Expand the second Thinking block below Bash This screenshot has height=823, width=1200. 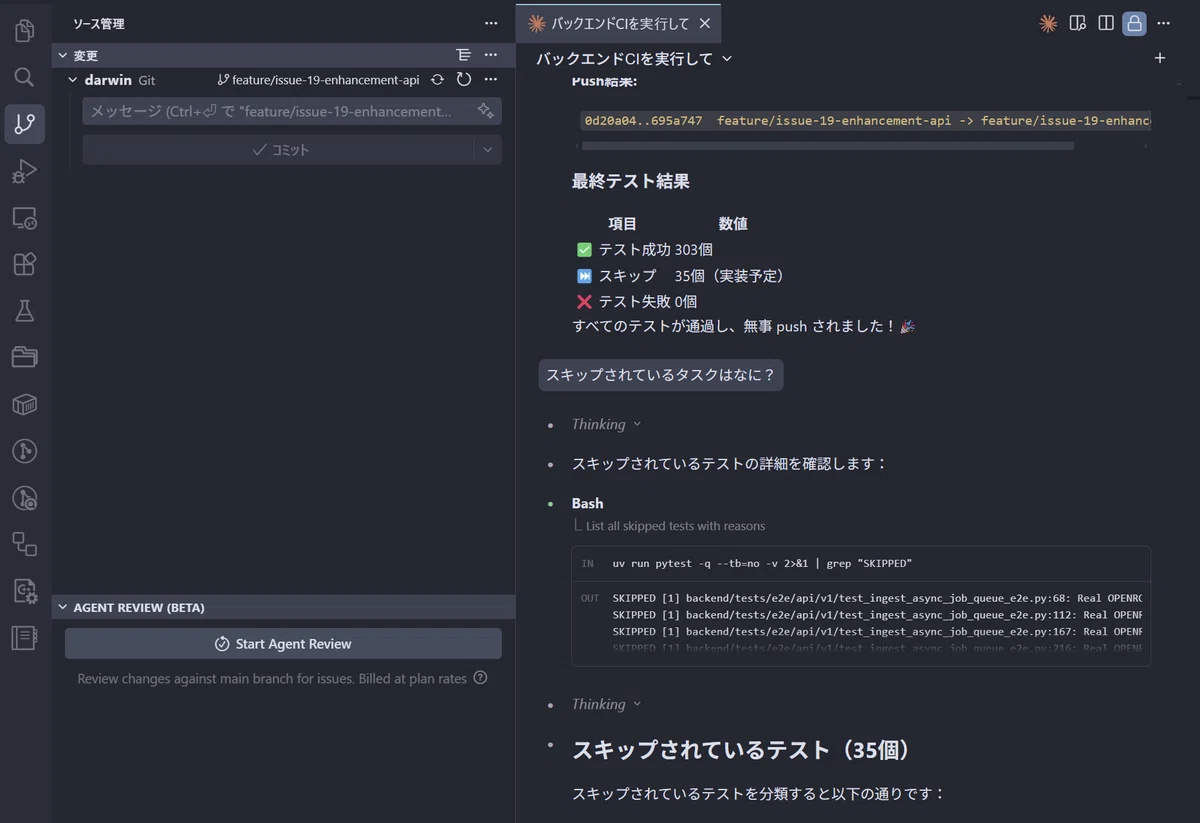tap(606, 704)
